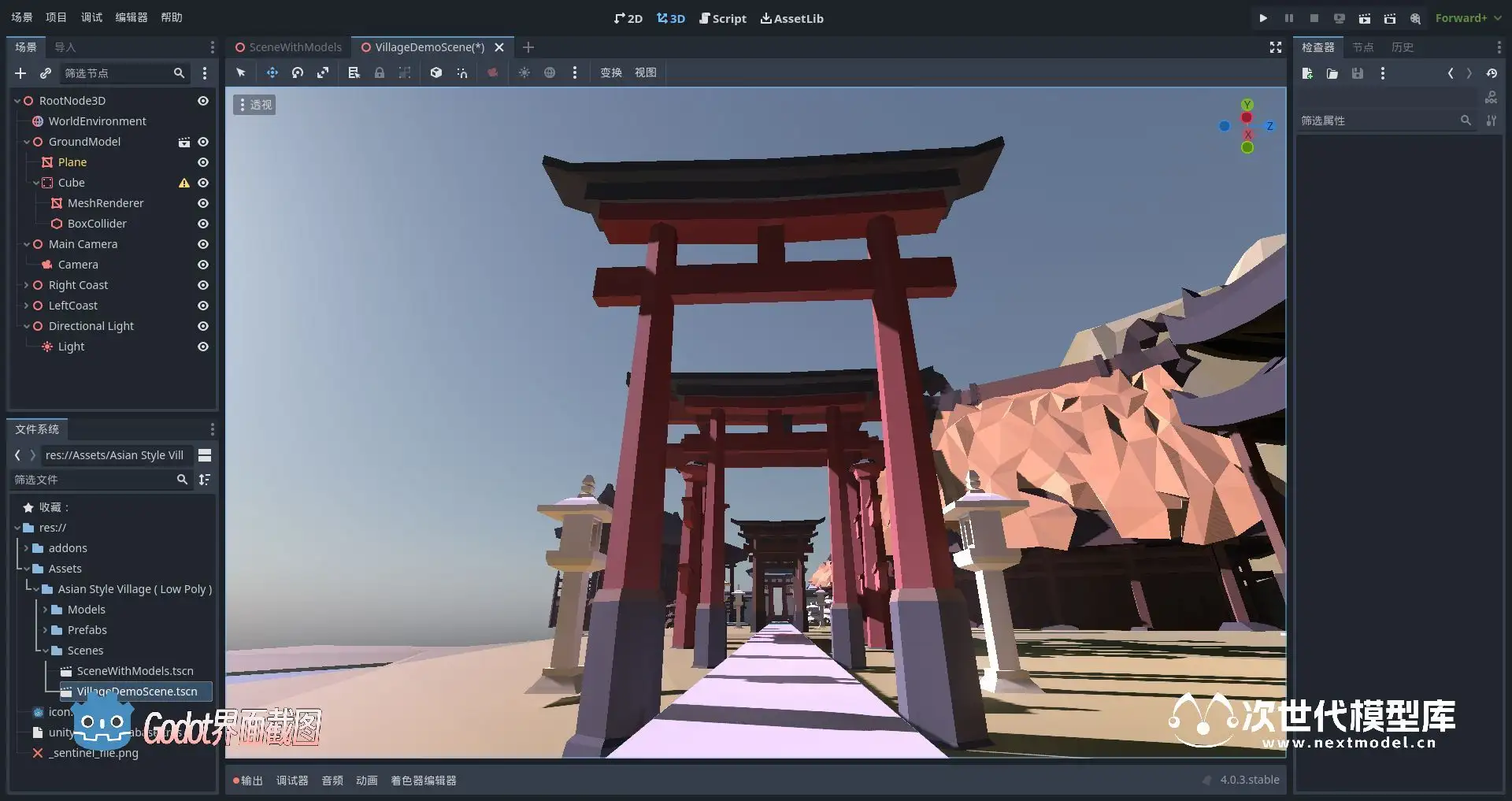The height and width of the screenshot is (801, 1512).
Task: Open the sun preview settings icon
Action: tap(524, 72)
